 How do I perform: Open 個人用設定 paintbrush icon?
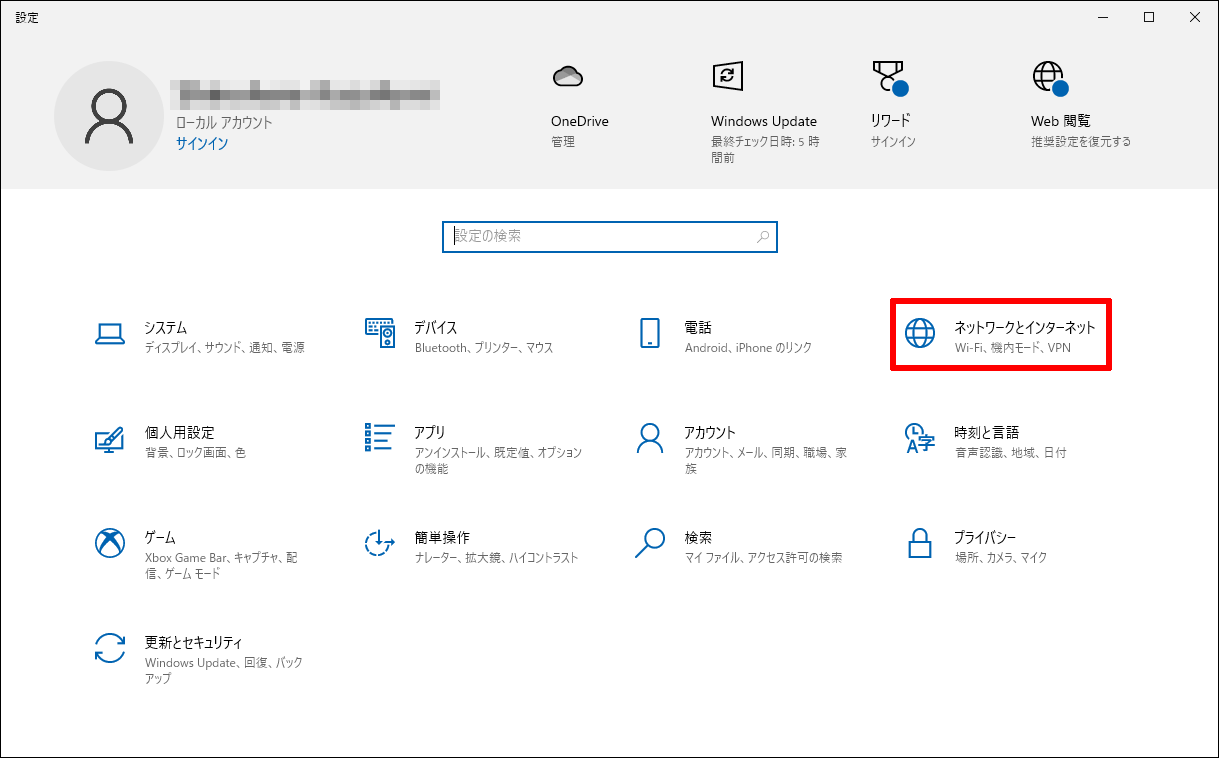pos(109,439)
